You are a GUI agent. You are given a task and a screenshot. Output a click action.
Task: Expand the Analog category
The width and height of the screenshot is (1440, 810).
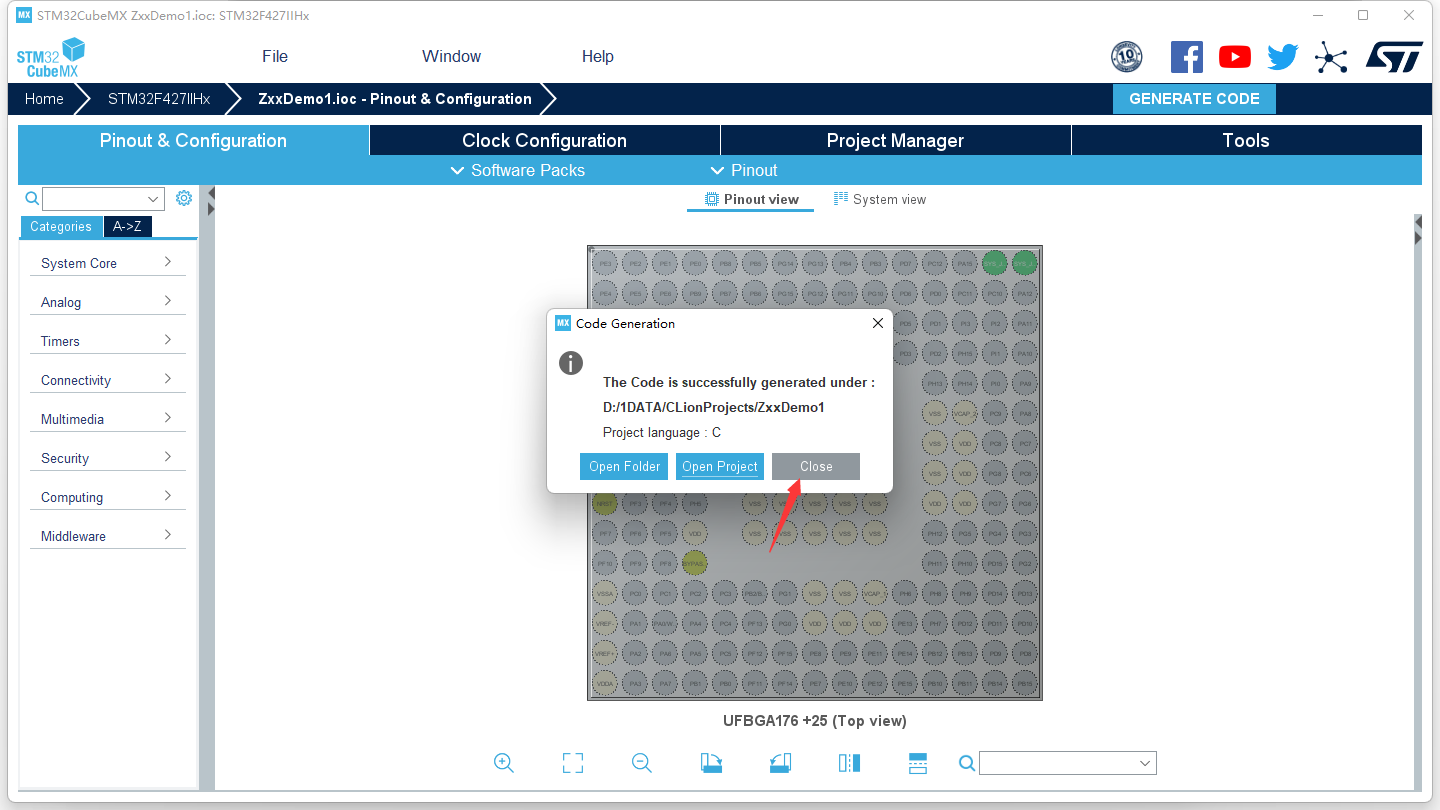(x=108, y=302)
